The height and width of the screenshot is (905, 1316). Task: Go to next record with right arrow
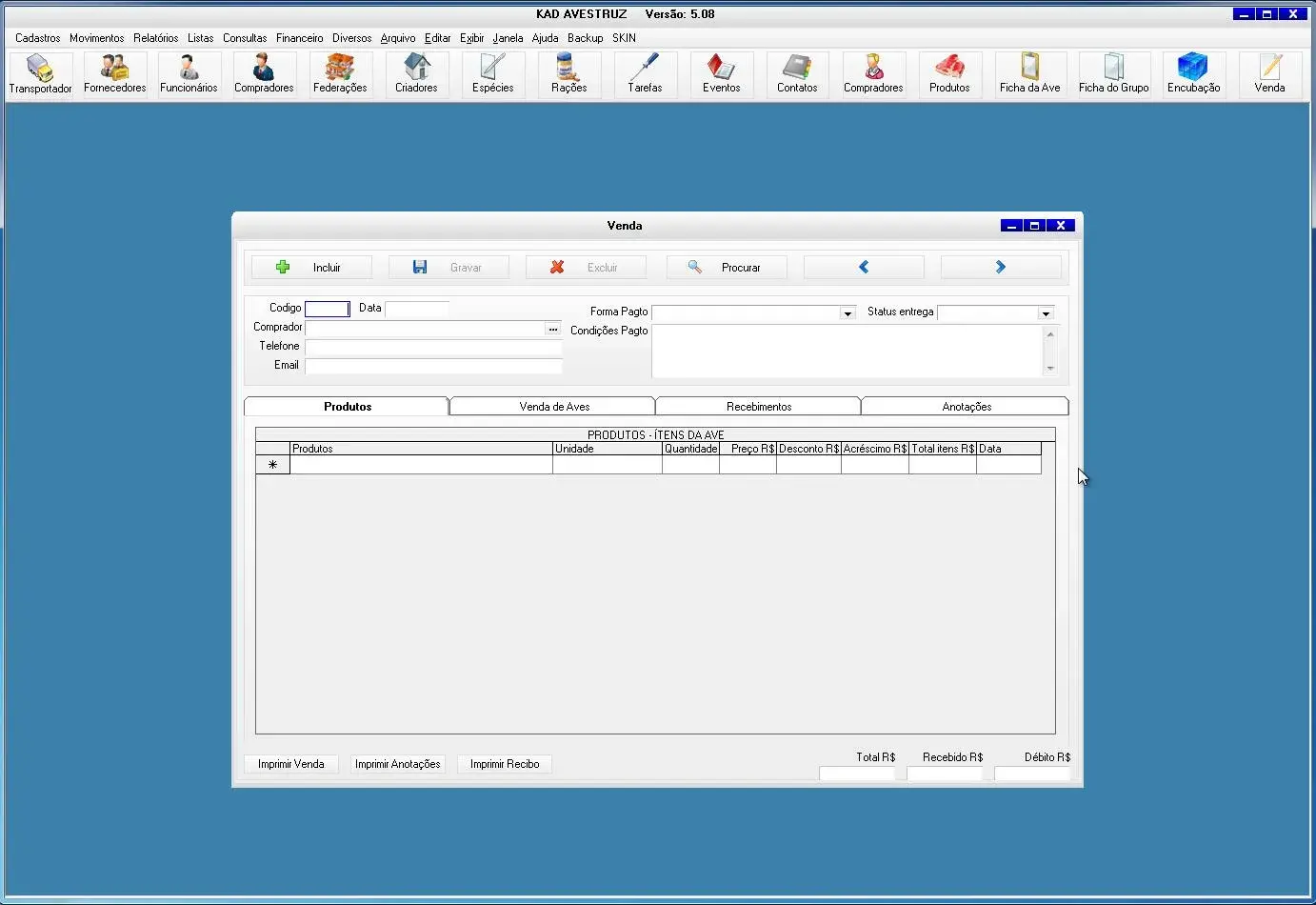1001,268
